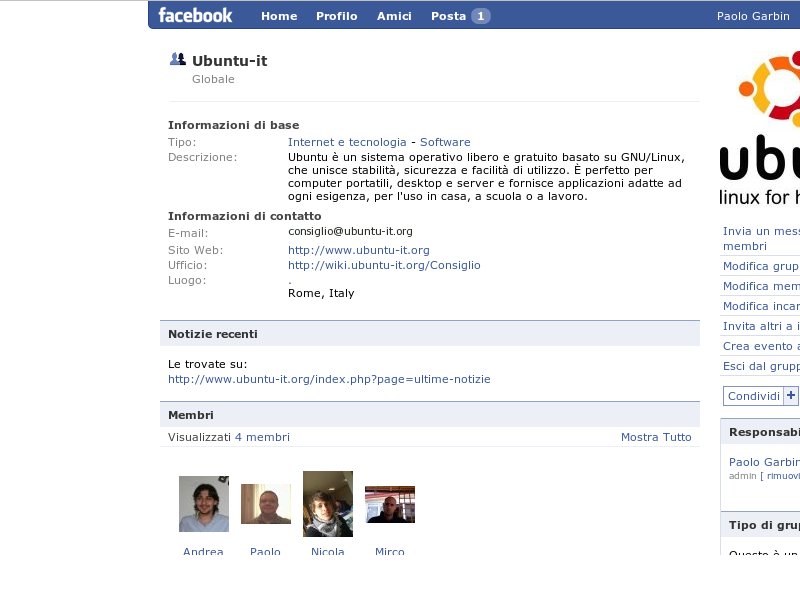Click Mostra Tutto in Membri section
The image size is (800, 600).
tap(656, 437)
